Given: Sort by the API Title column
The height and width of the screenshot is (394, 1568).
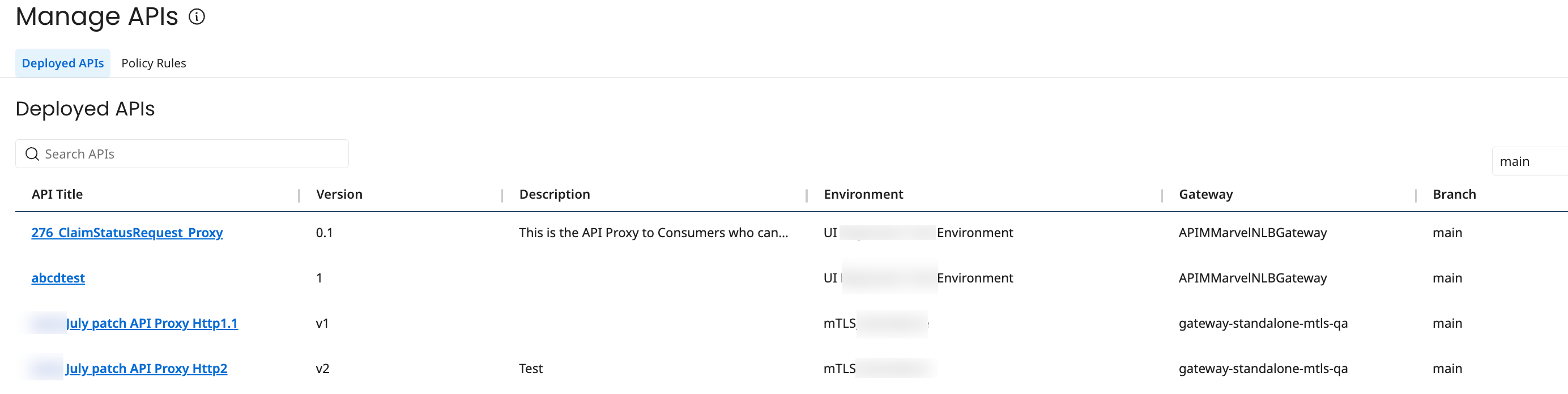Looking at the screenshot, I should pos(57,194).
